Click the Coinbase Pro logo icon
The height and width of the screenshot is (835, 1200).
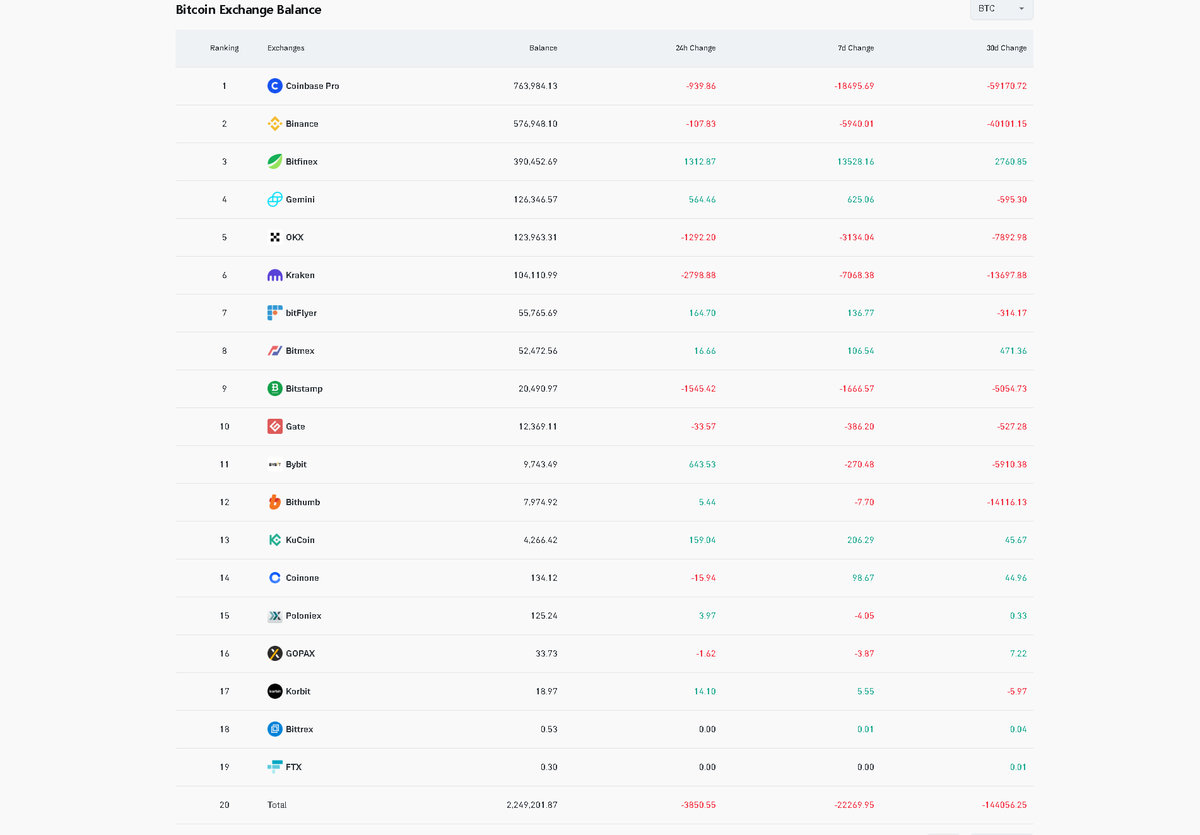275,86
